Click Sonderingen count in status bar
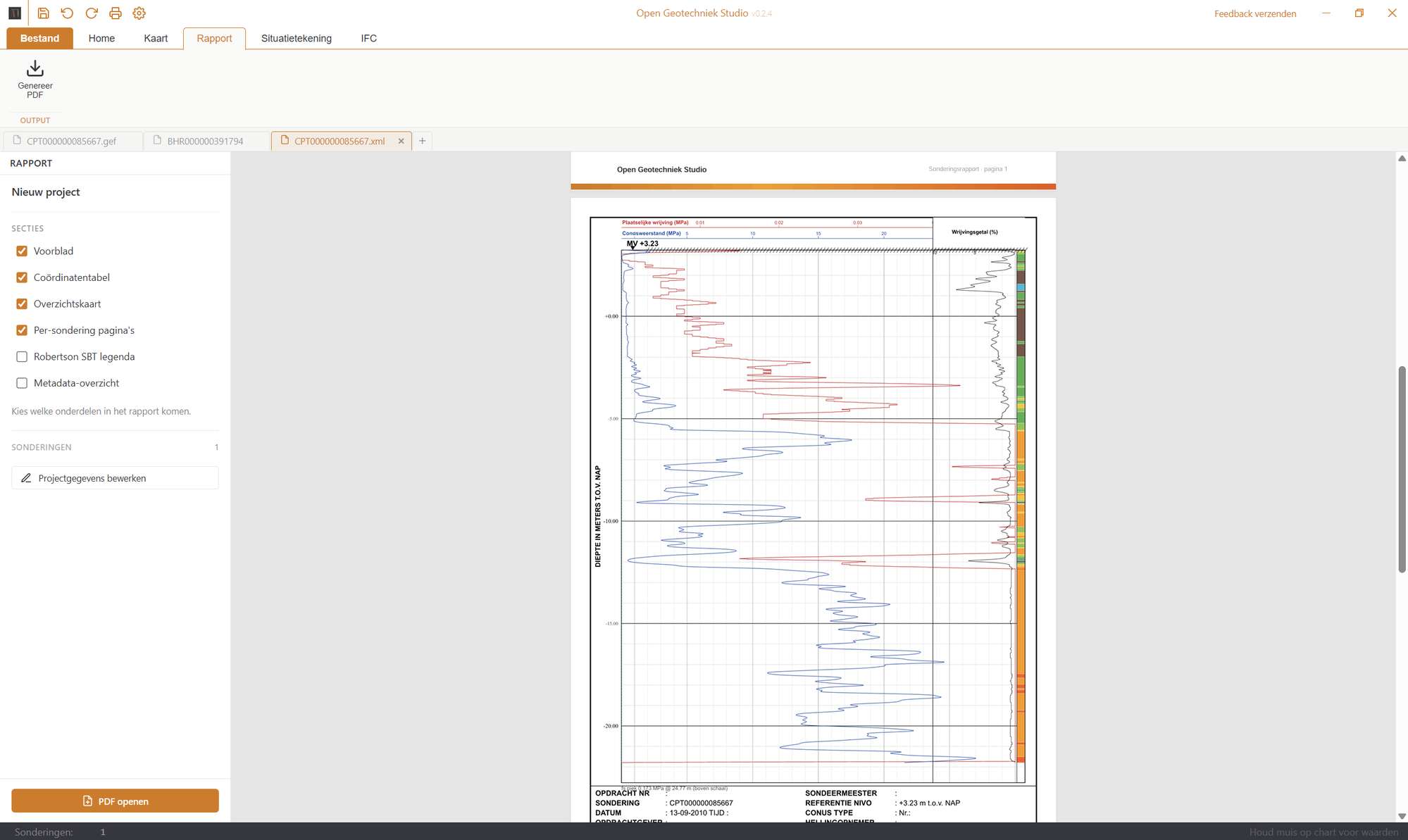 [60, 832]
